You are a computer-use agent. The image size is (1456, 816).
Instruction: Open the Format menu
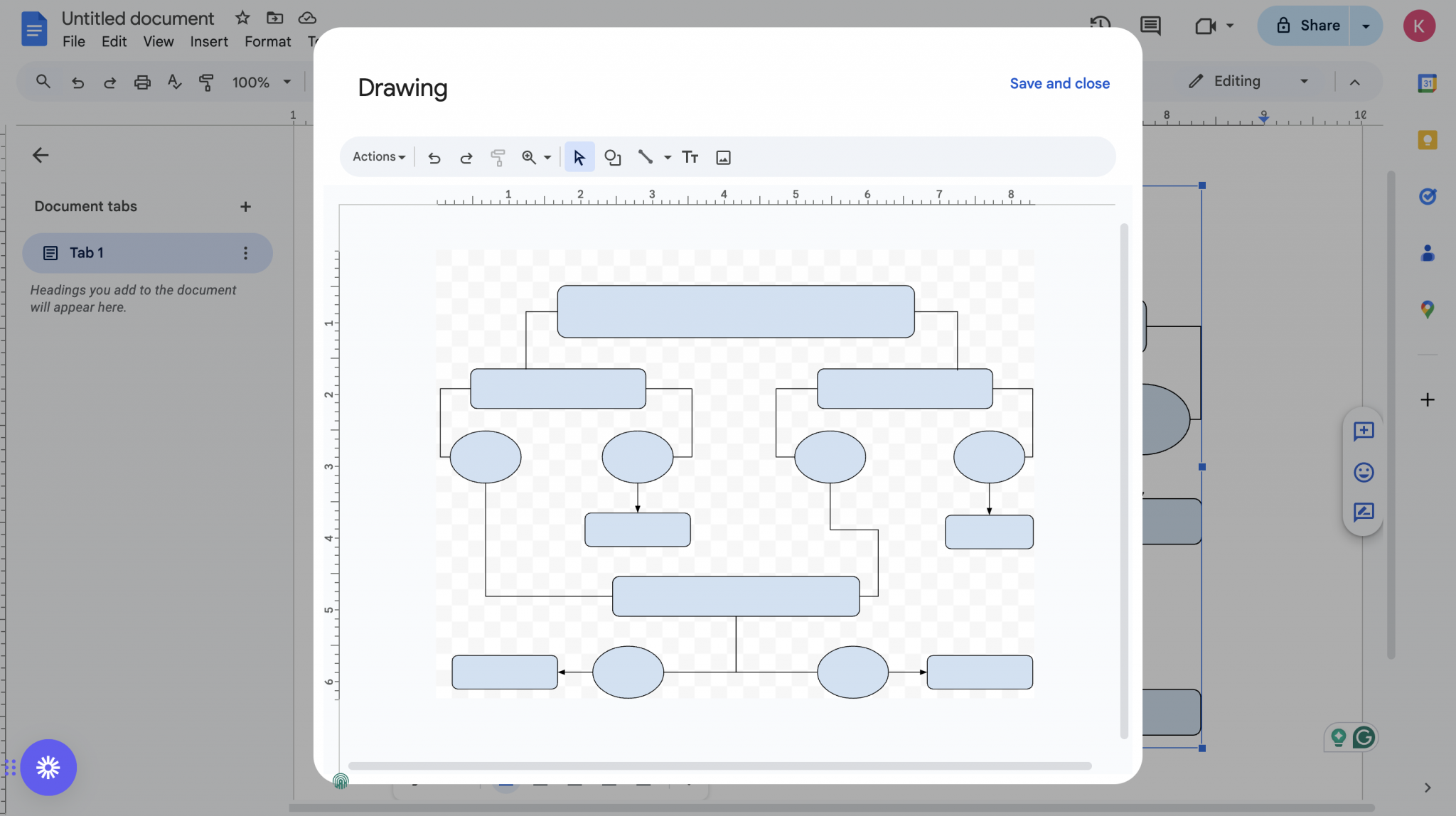pos(266,41)
